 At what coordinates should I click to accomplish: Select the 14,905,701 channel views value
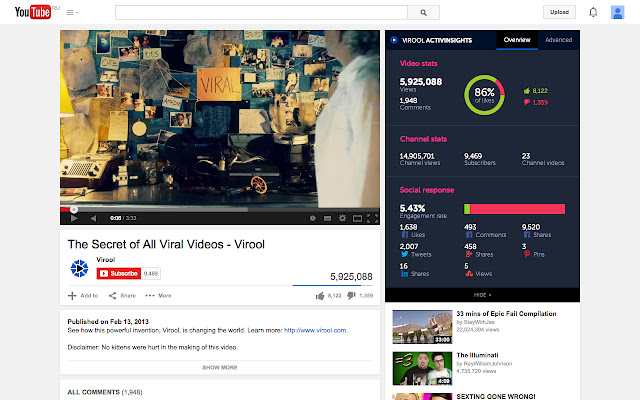pos(417,156)
